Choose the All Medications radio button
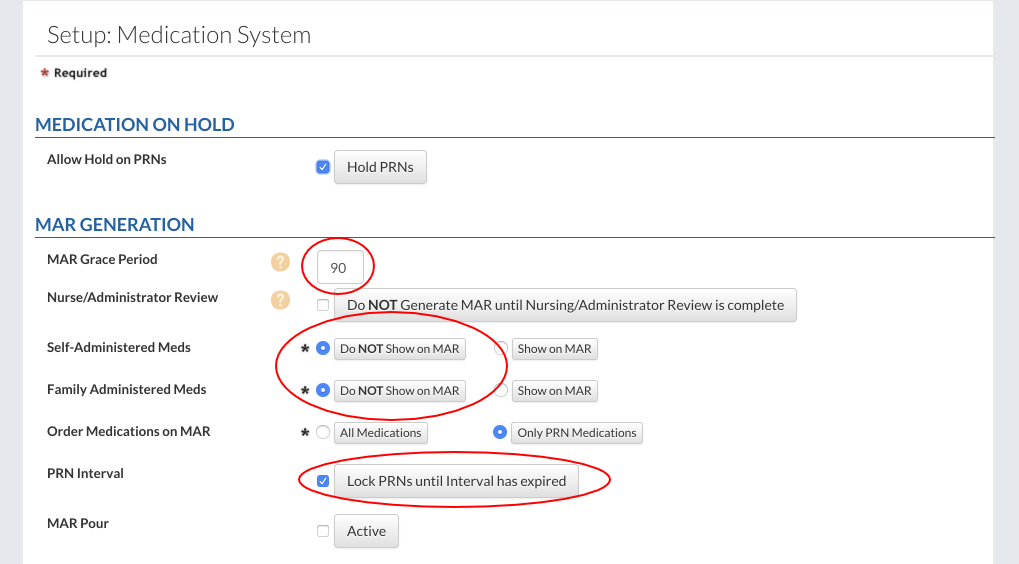The height and width of the screenshot is (564, 1019). pyautogui.click(x=323, y=433)
